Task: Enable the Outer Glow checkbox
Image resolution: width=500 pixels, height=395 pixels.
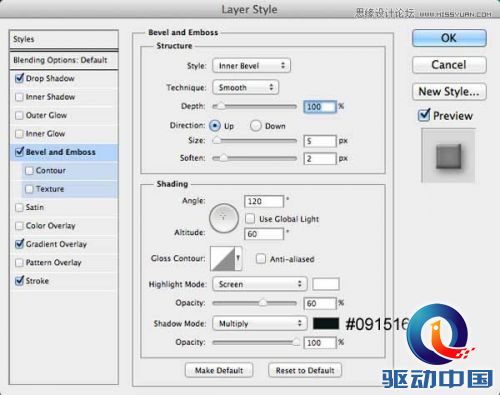Action: click(x=19, y=115)
